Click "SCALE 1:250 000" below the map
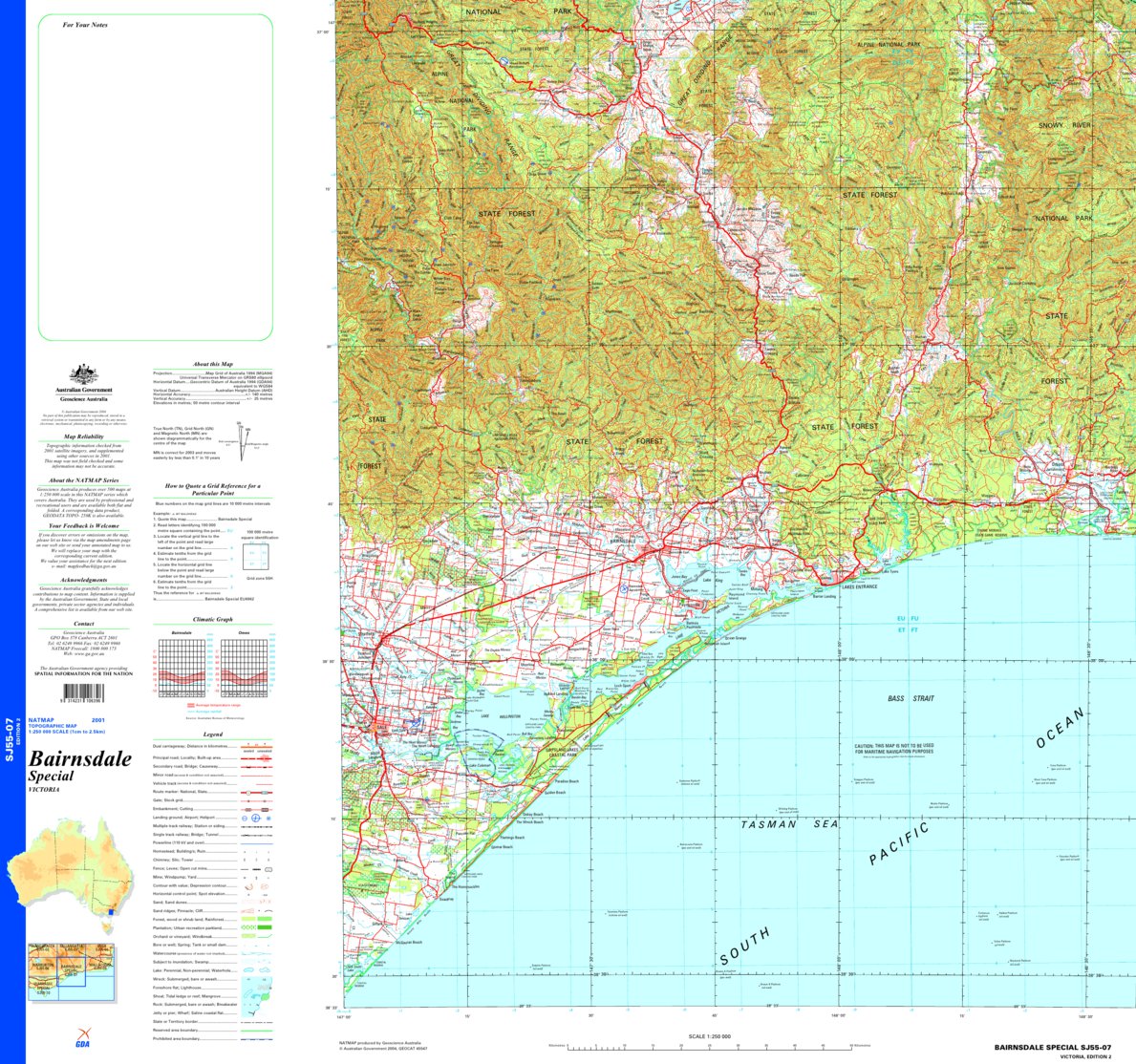The width and height of the screenshot is (1136, 1064). point(709,1036)
